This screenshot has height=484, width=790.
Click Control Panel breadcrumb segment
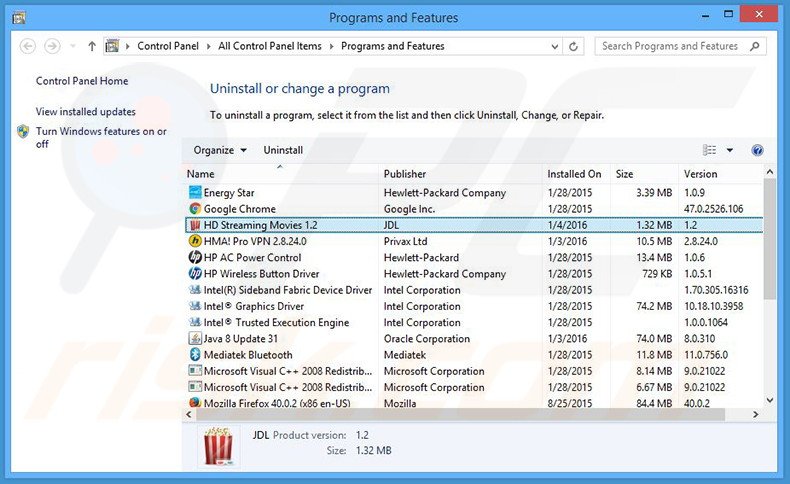(168, 46)
